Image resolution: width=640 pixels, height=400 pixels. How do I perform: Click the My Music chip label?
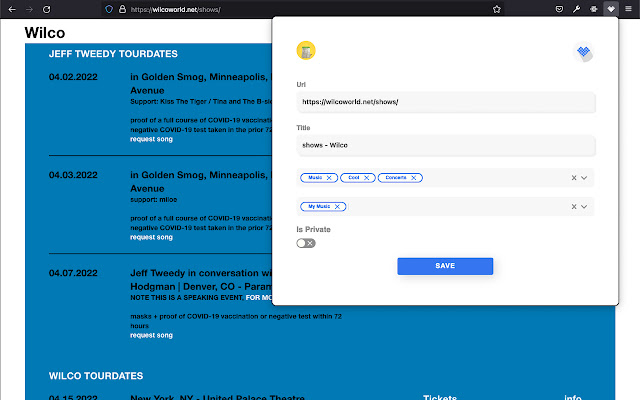coord(319,207)
